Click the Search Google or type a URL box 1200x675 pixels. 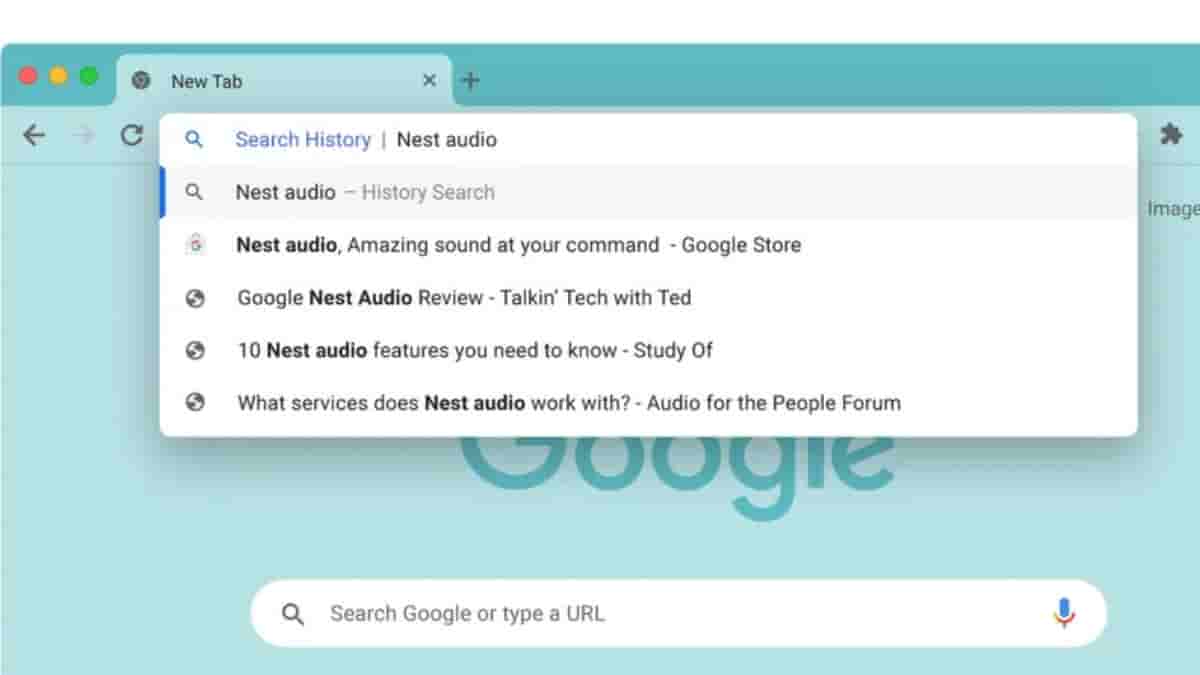click(660, 613)
